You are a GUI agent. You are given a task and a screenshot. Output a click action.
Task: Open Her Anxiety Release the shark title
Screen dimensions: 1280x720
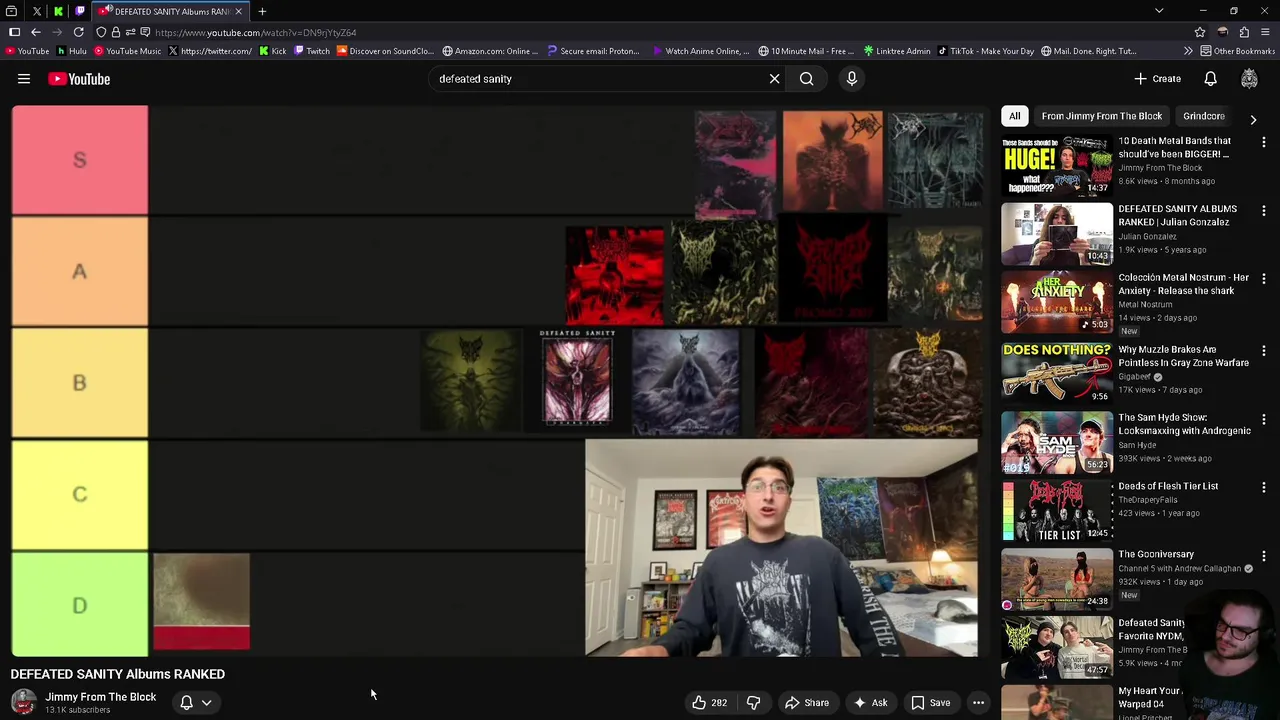pyautogui.click(x=1183, y=284)
